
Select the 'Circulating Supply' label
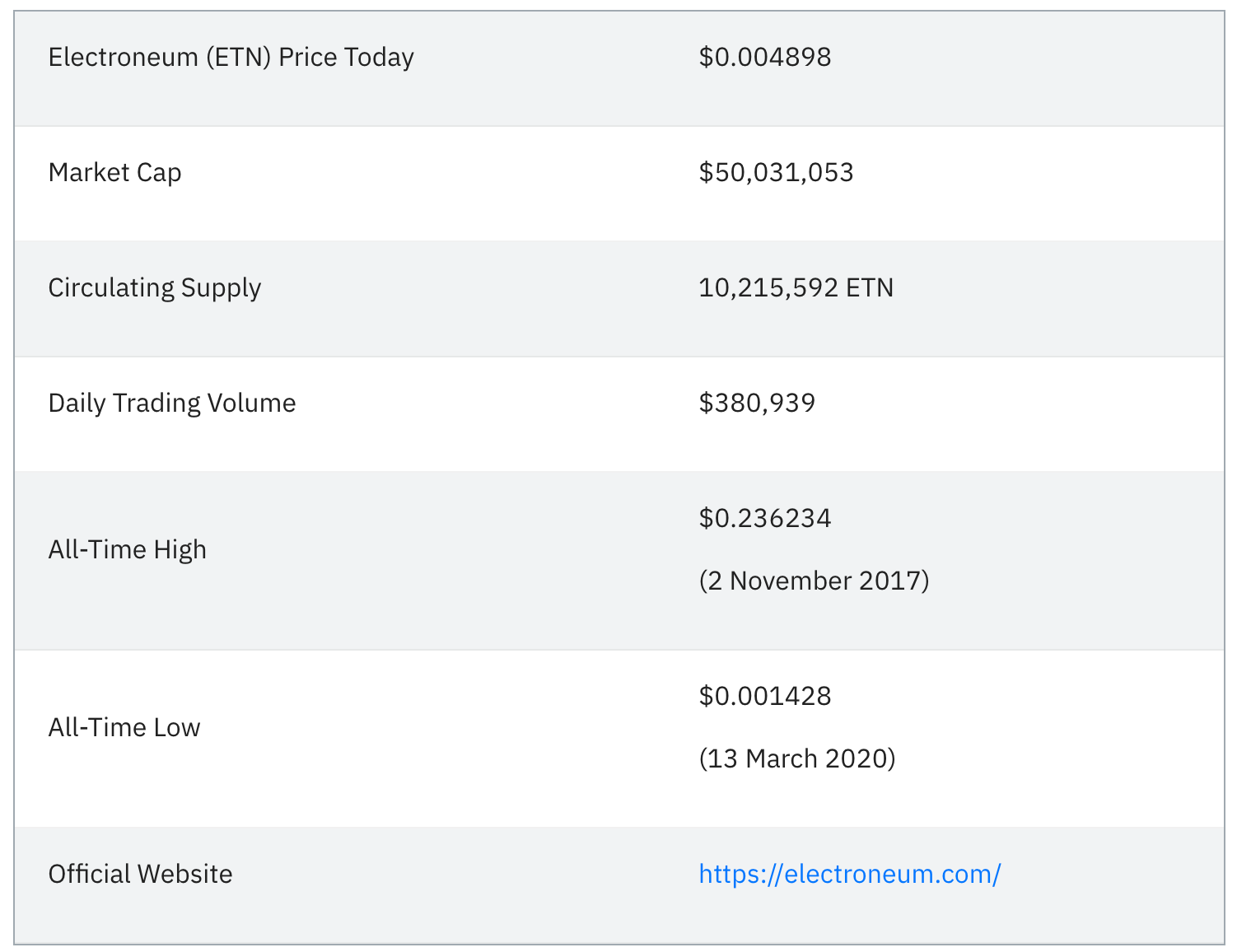155,288
